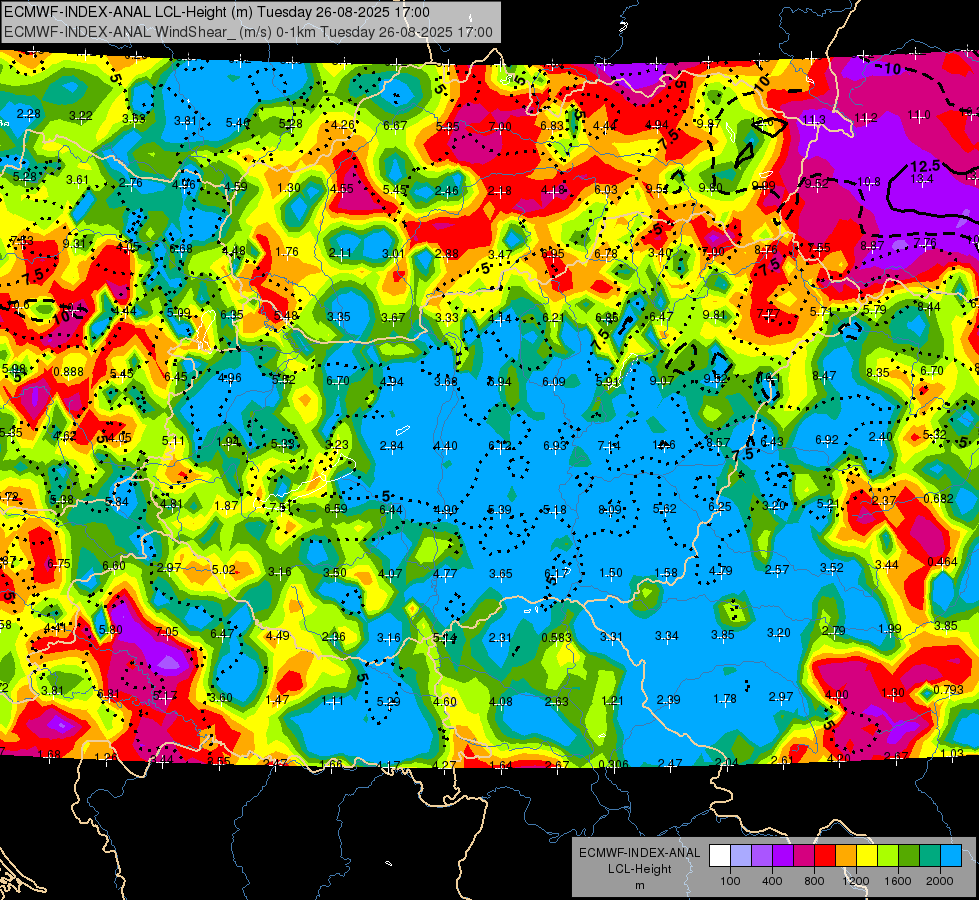The height and width of the screenshot is (900, 979).
Task: Click the wind shear value 0.793
Action: coord(948,690)
